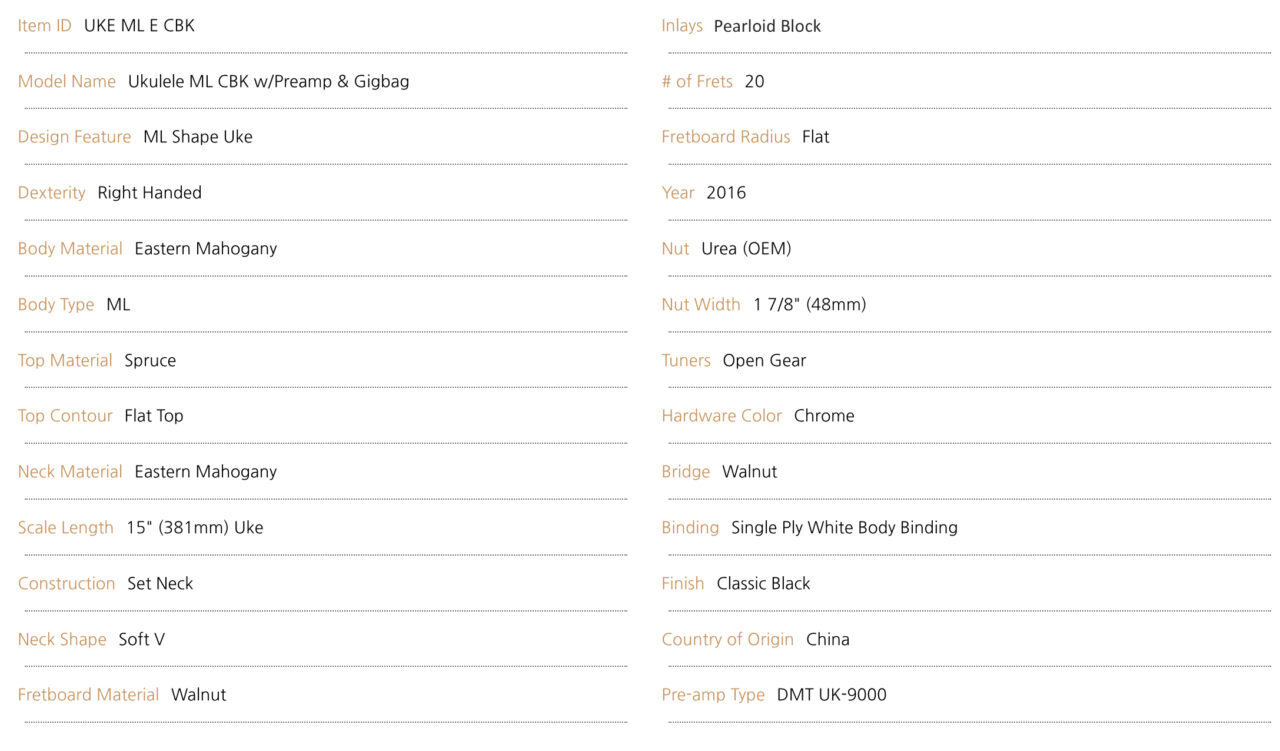Click the DMT UK-9000 value
Screen dimensions: 1280x751
point(832,695)
